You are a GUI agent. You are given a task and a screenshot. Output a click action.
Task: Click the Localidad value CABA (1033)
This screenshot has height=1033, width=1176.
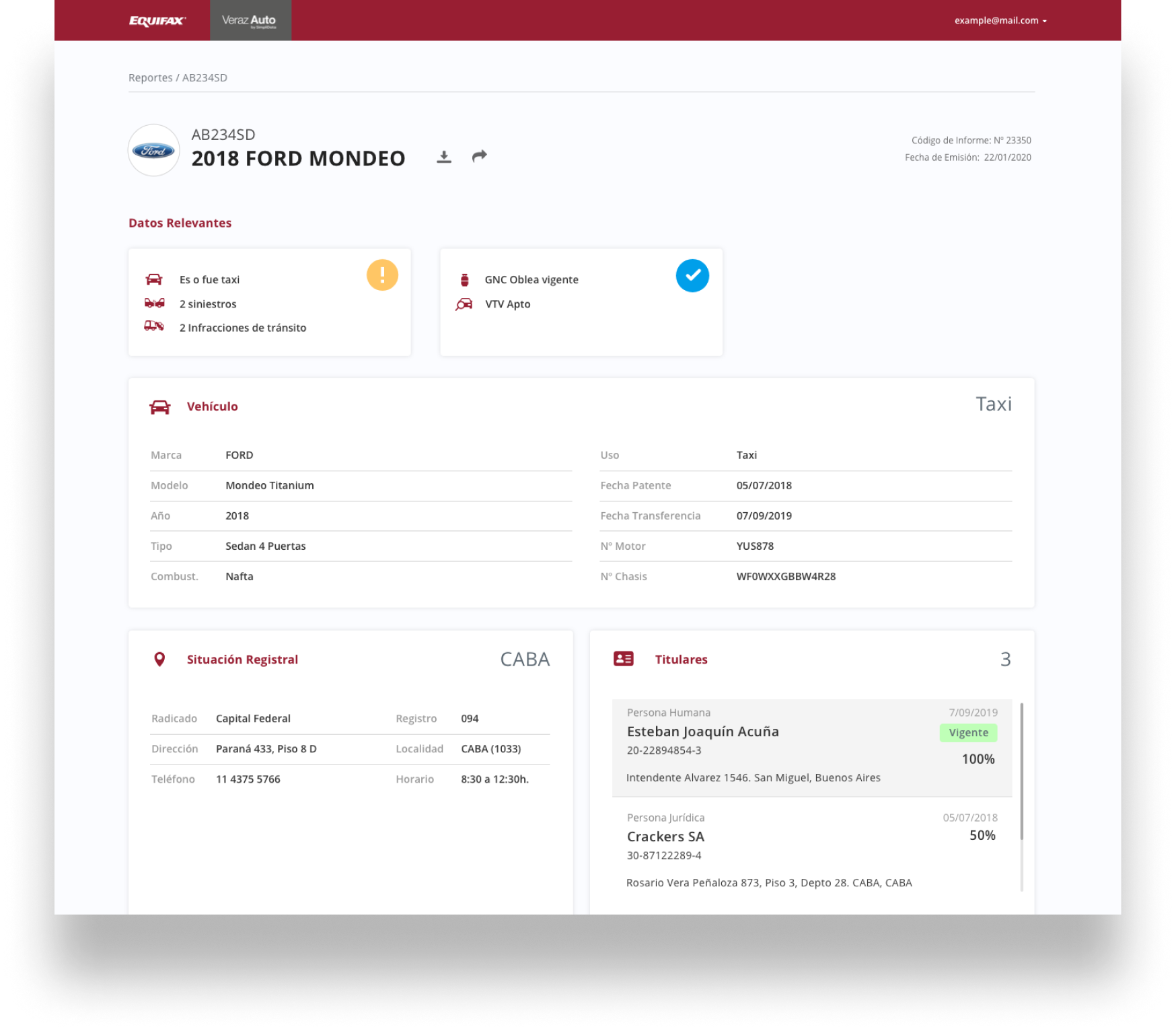point(491,748)
